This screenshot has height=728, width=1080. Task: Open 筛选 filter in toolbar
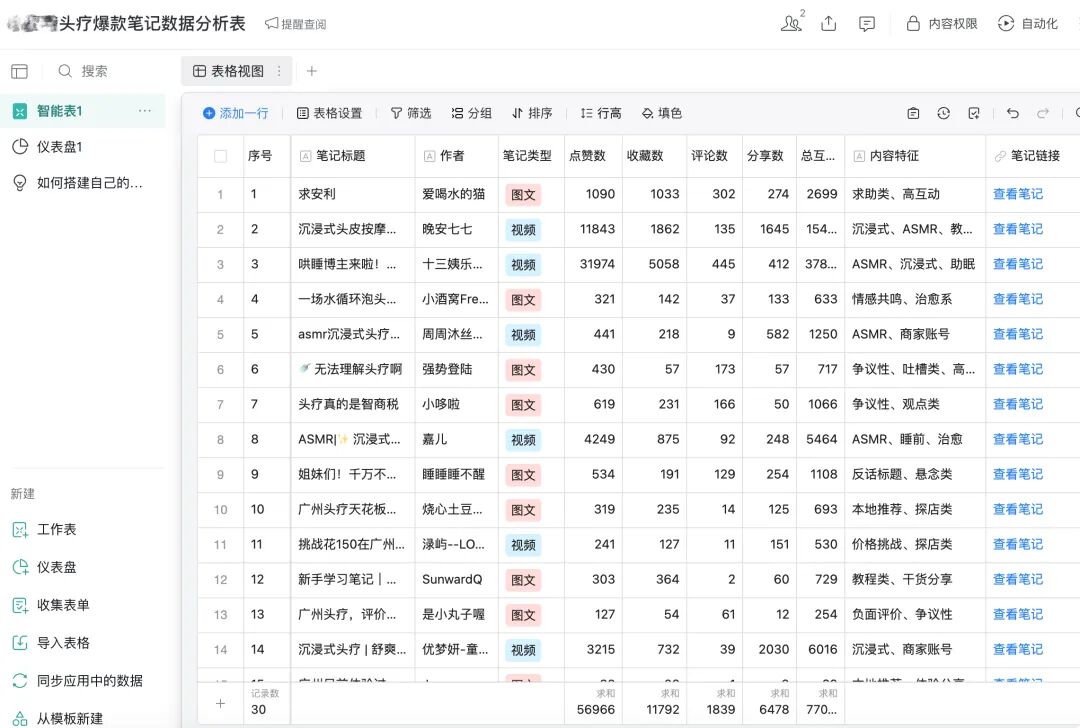point(411,113)
